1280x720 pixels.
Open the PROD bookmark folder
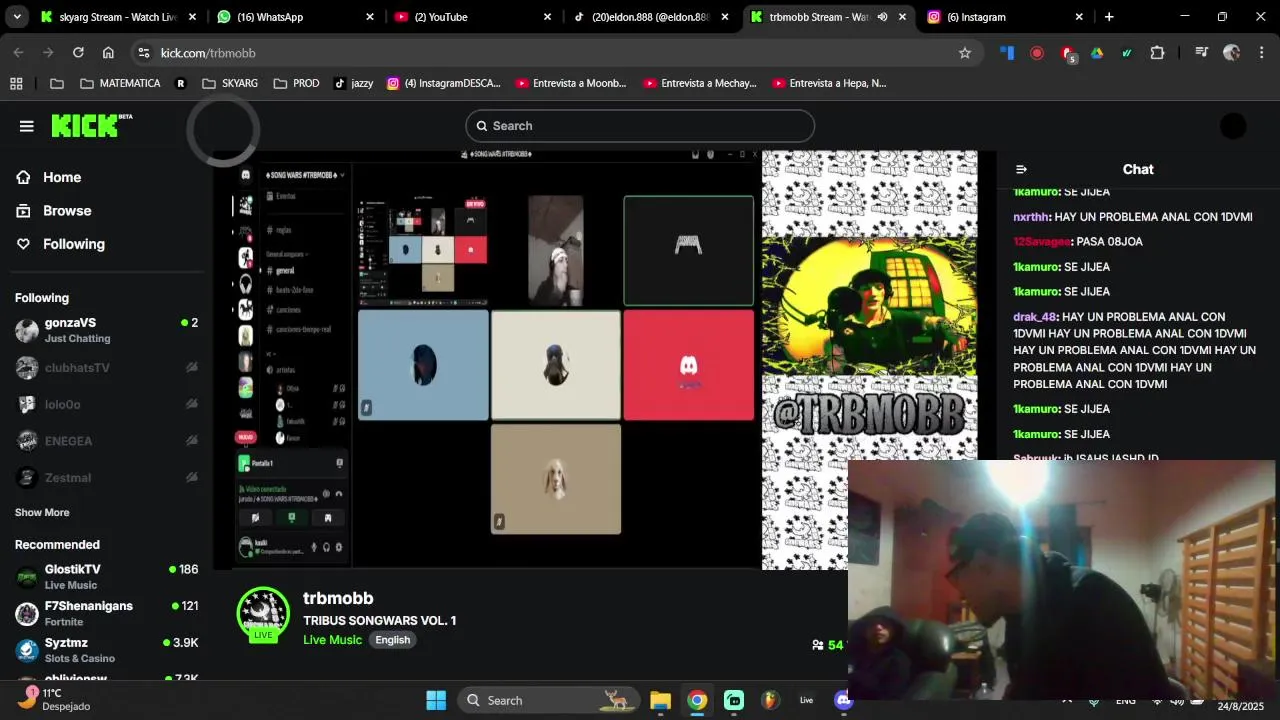(x=296, y=83)
